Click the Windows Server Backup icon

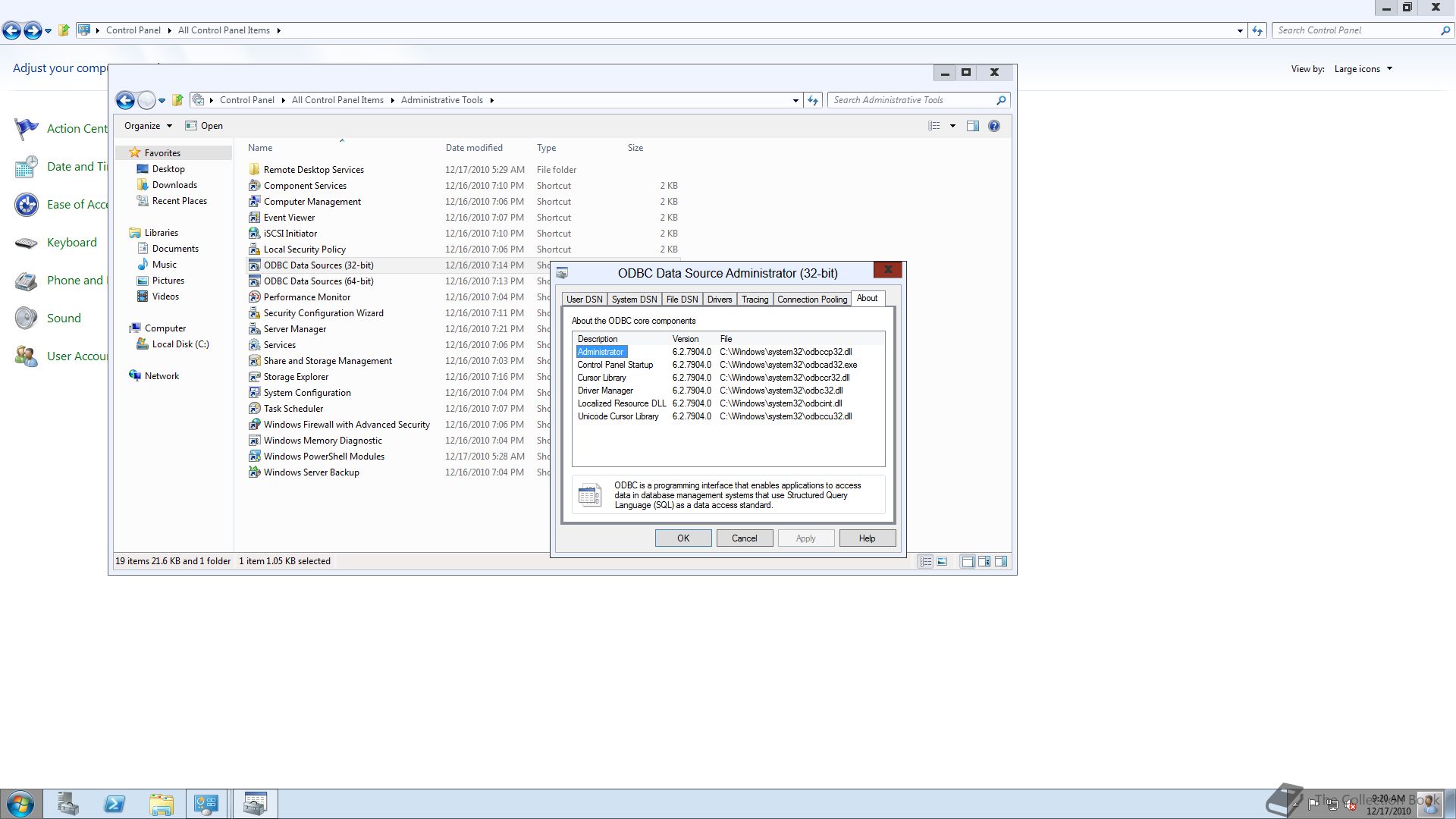[x=255, y=472]
